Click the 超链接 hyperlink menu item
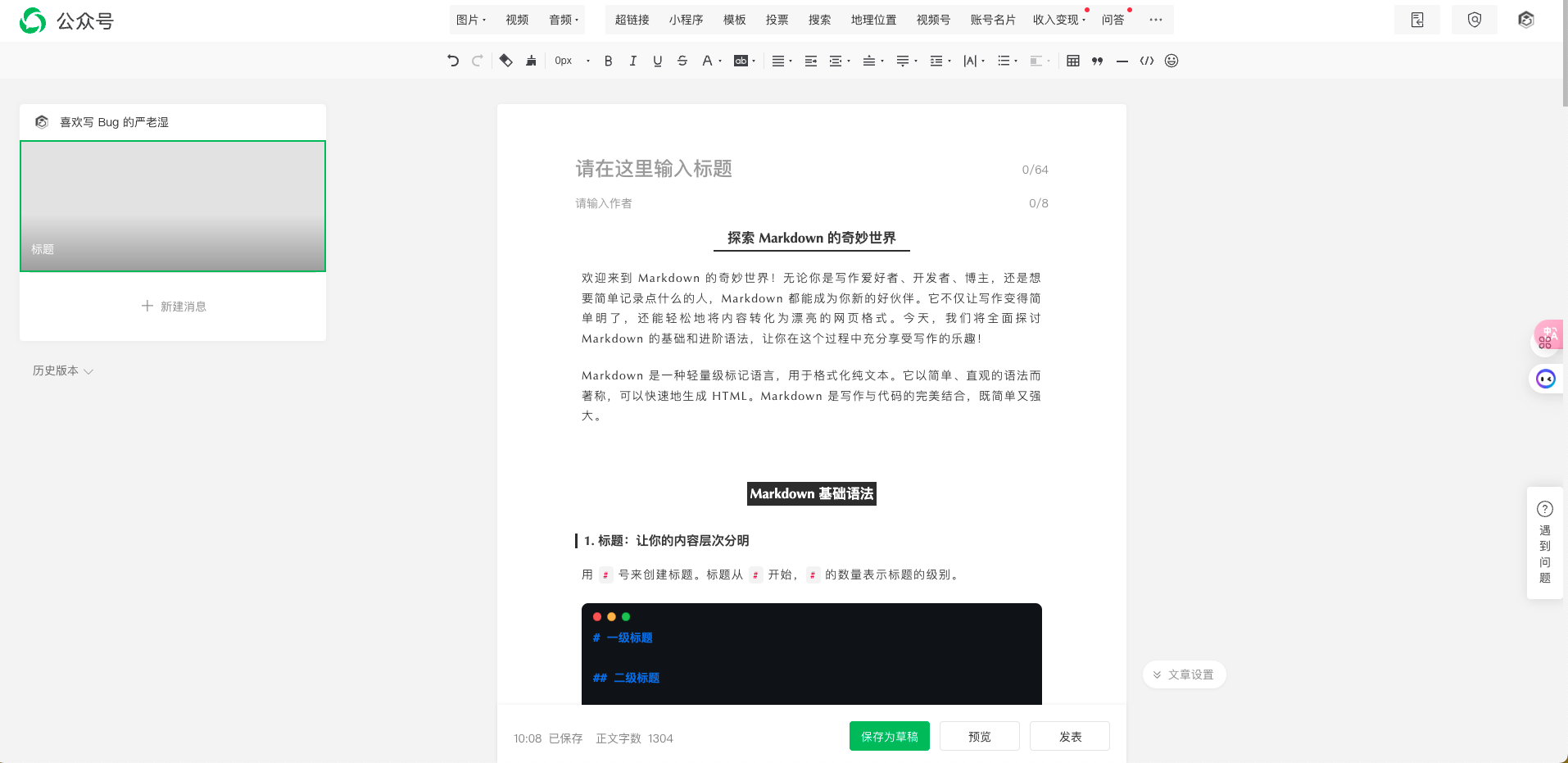The height and width of the screenshot is (763, 1568). [x=632, y=20]
